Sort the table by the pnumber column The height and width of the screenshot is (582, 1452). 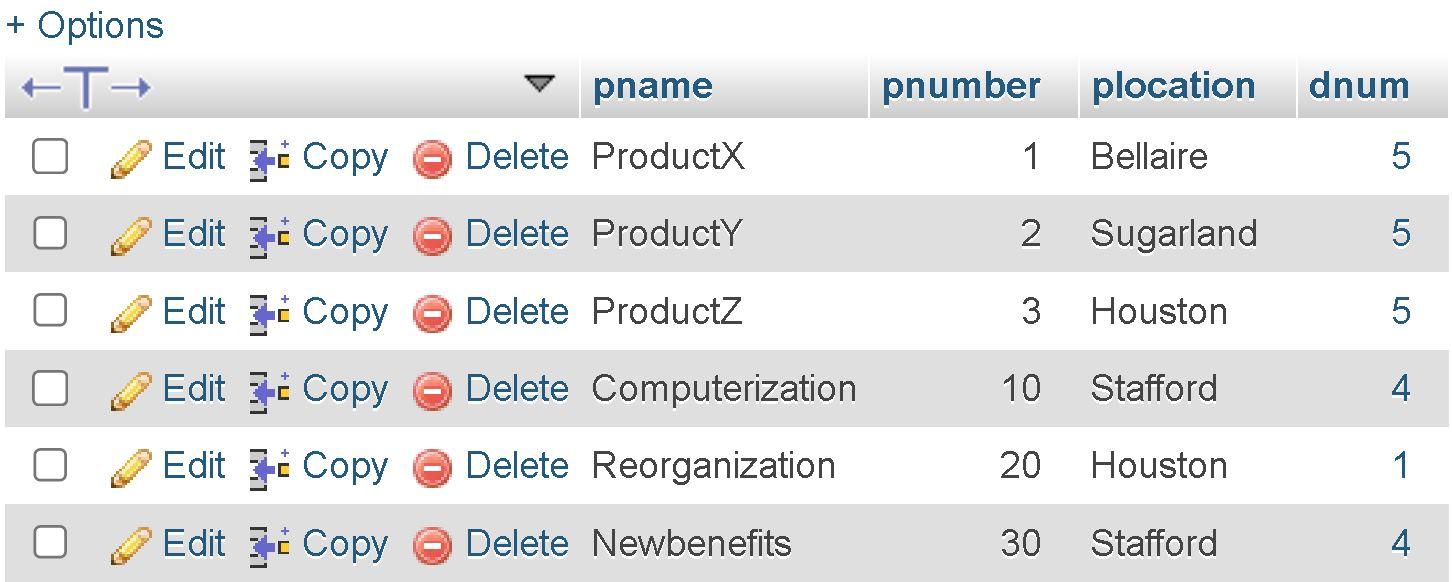click(x=960, y=86)
